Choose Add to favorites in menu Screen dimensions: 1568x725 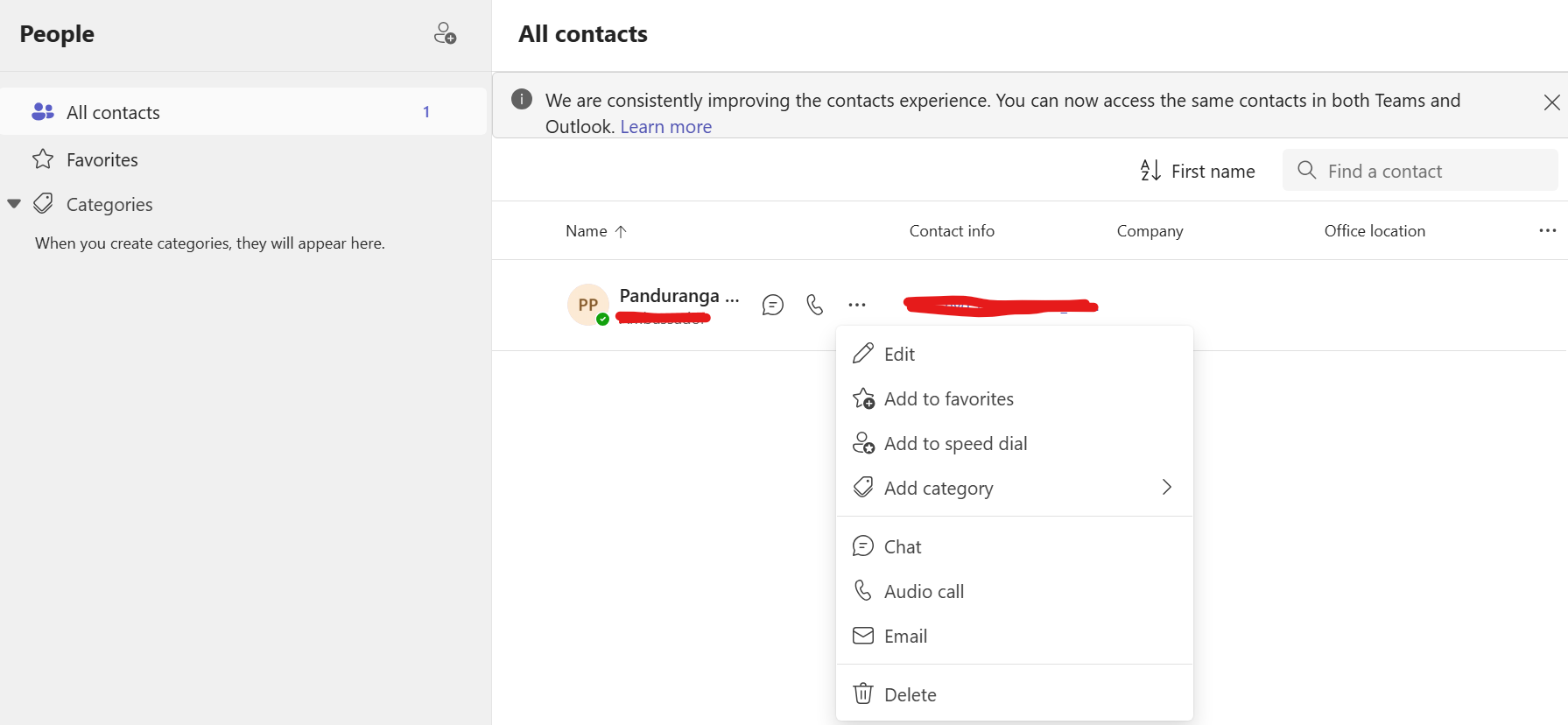click(x=948, y=399)
